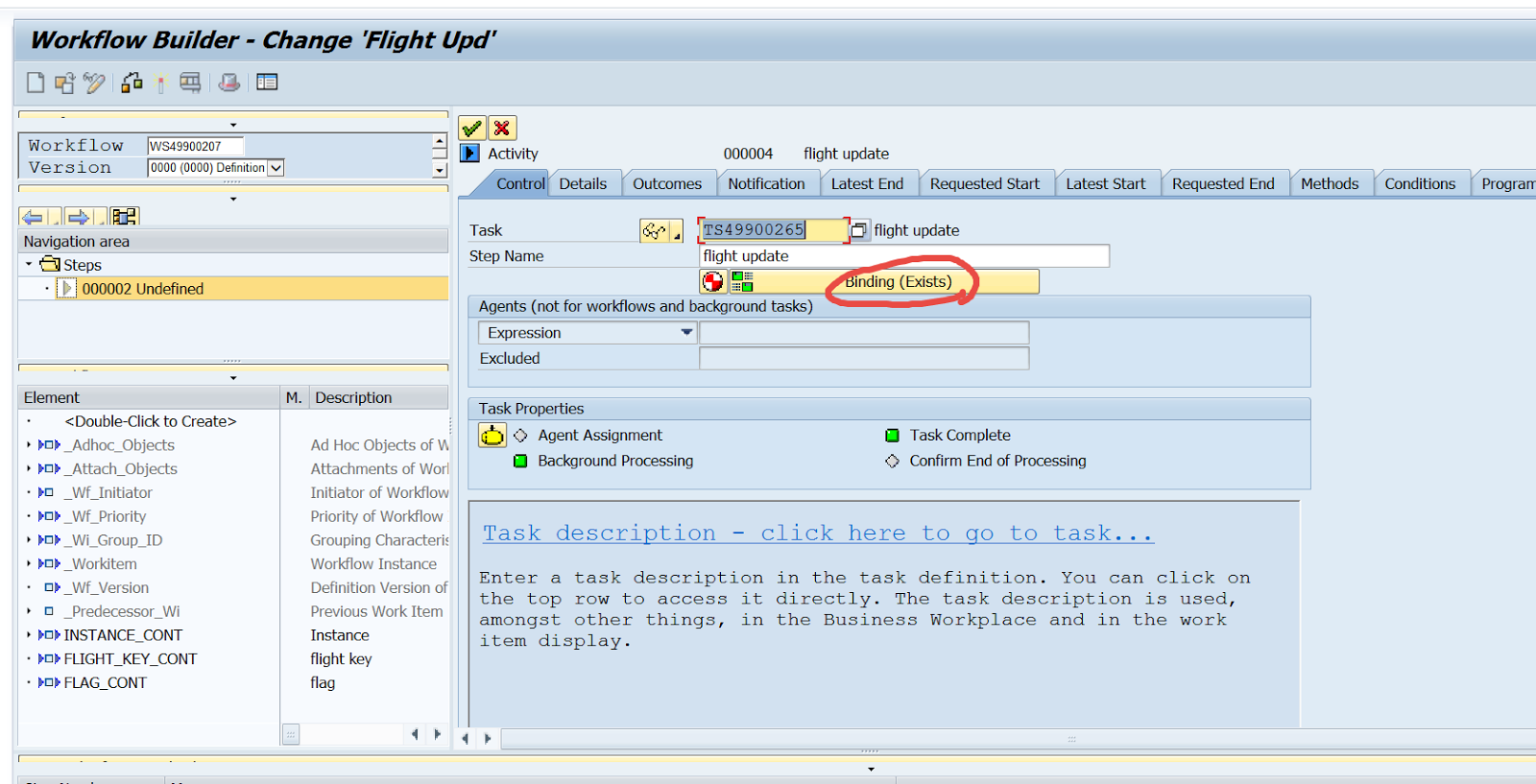Open basic data with the hat icon
Viewport: 1536px width, 784px height.
228,83
